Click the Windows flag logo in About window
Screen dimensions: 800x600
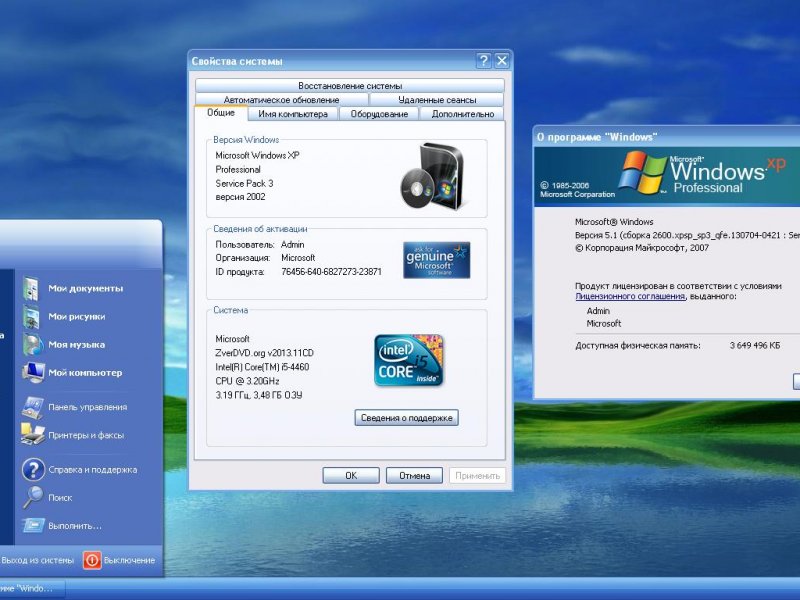point(642,172)
